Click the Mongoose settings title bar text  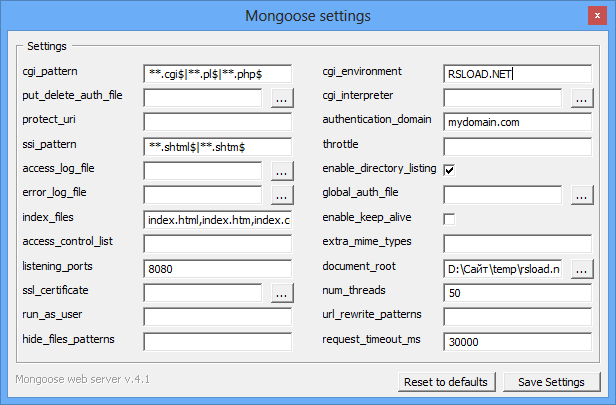click(308, 16)
